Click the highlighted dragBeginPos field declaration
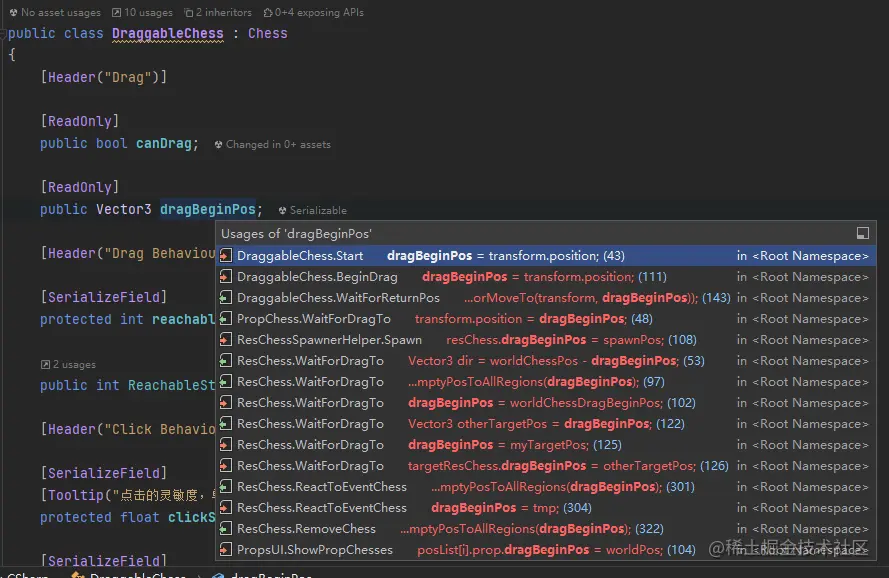 point(208,209)
